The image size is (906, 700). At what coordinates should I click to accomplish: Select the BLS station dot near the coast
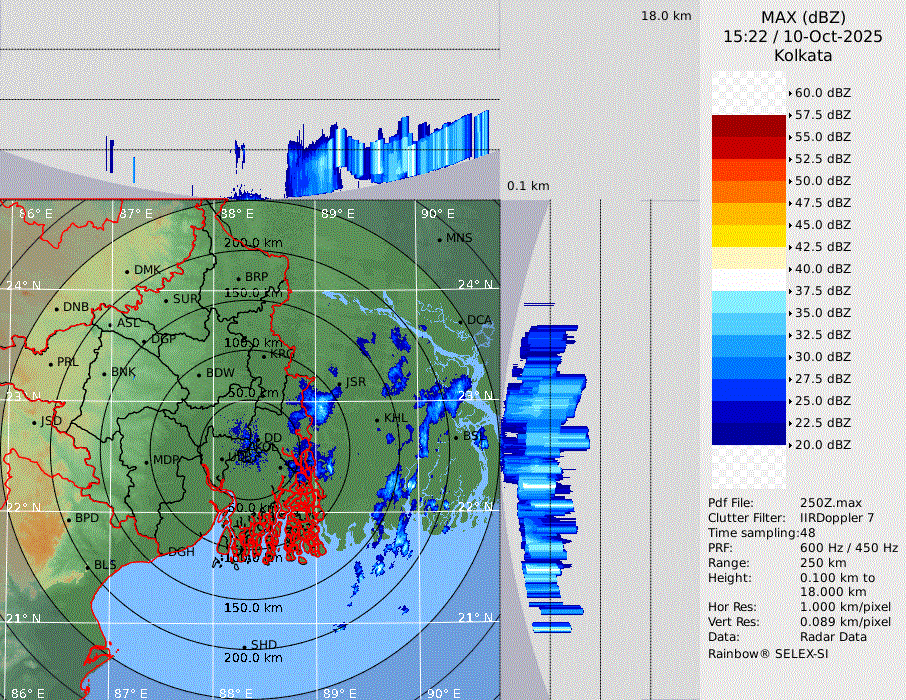88,566
